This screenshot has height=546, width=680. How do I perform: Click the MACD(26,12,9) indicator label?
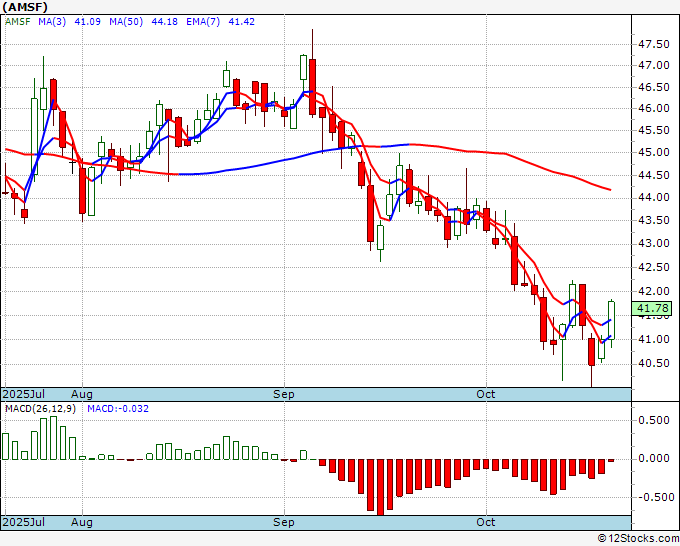click(40, 409)
